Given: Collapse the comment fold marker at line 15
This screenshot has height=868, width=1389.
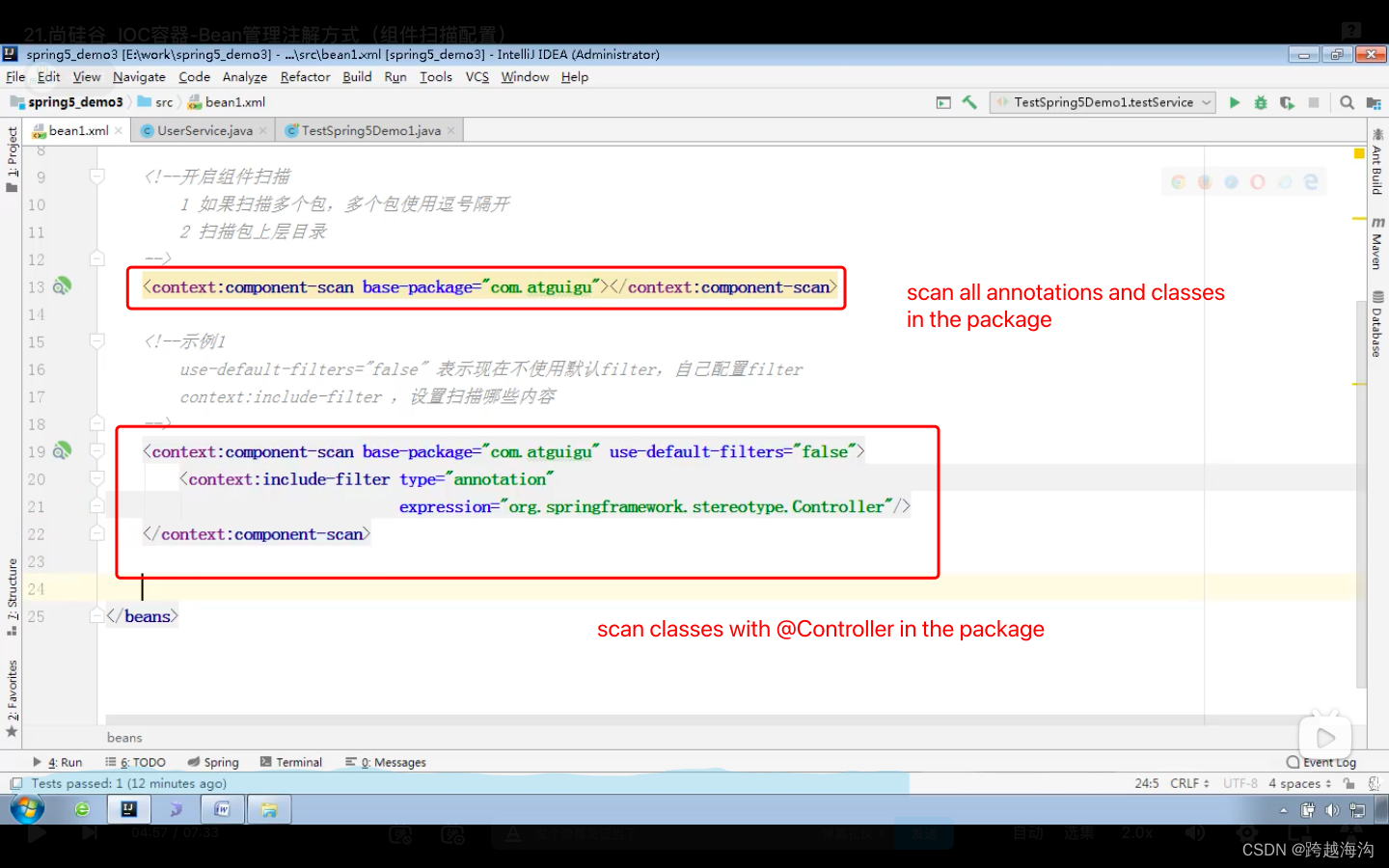Looking at the screenshot, I should (96, 341).
